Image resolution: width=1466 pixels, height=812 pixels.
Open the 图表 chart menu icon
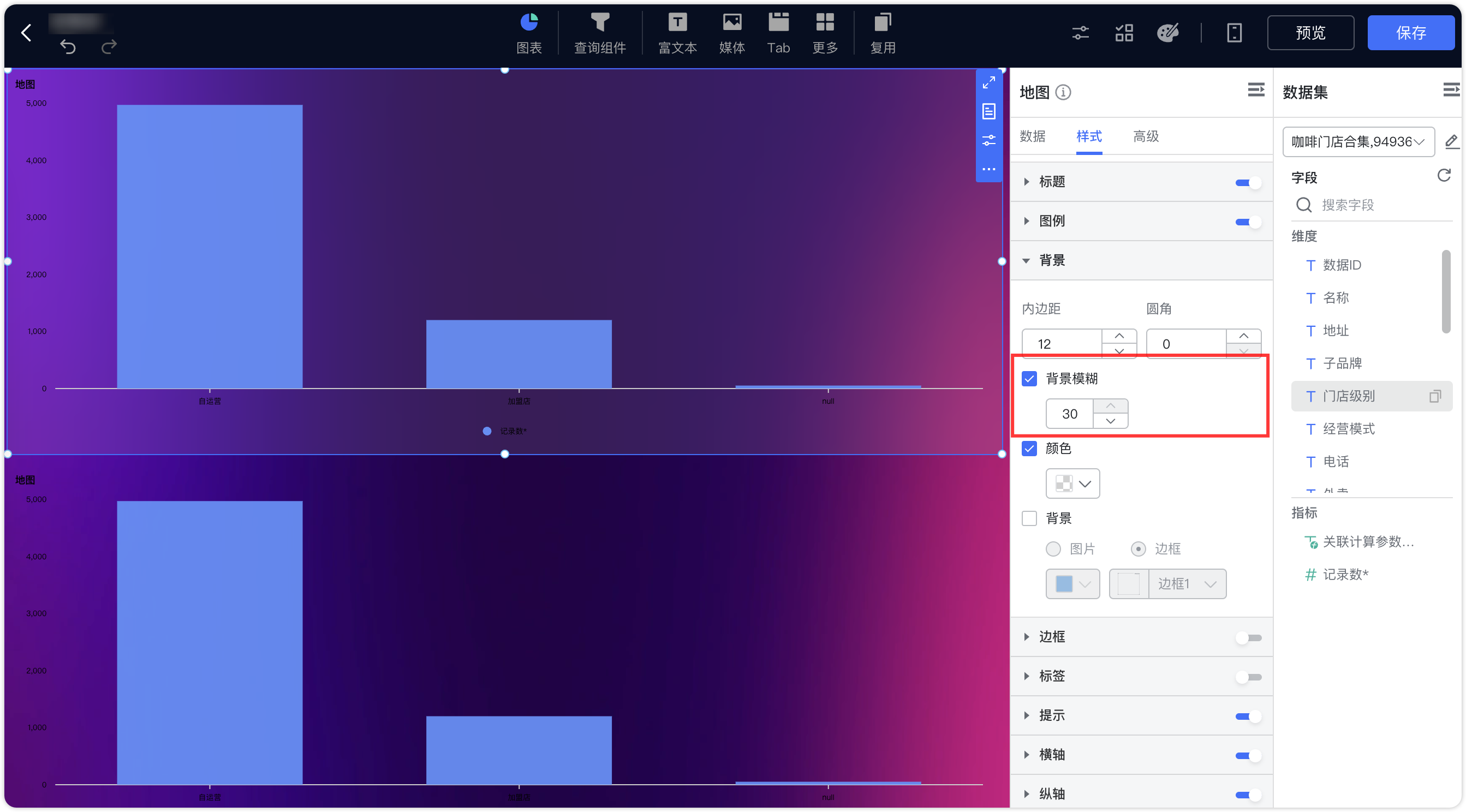coord(529,23)
